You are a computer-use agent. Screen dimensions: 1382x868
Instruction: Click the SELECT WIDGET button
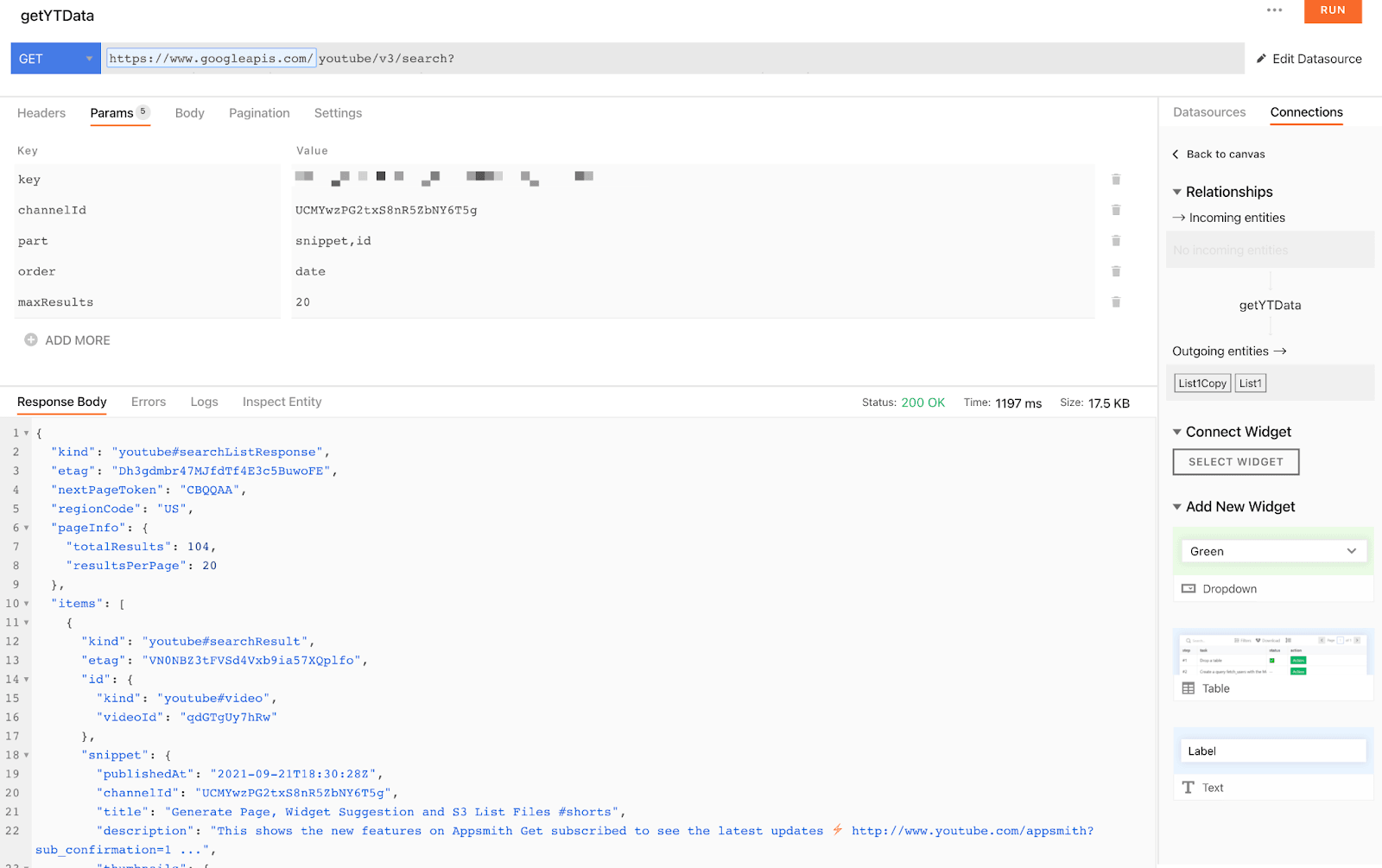pyautogui.click(x=1236, y=462)
